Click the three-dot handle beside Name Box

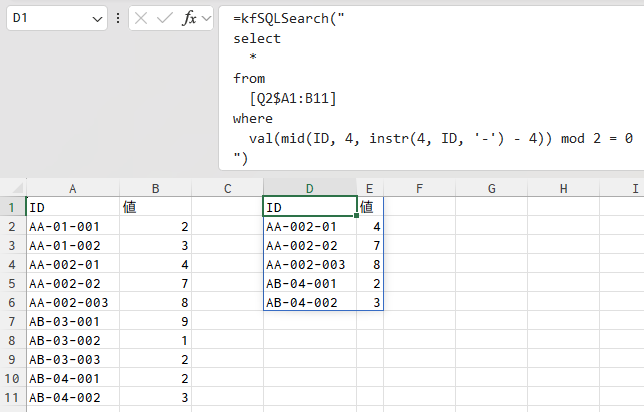118,18
